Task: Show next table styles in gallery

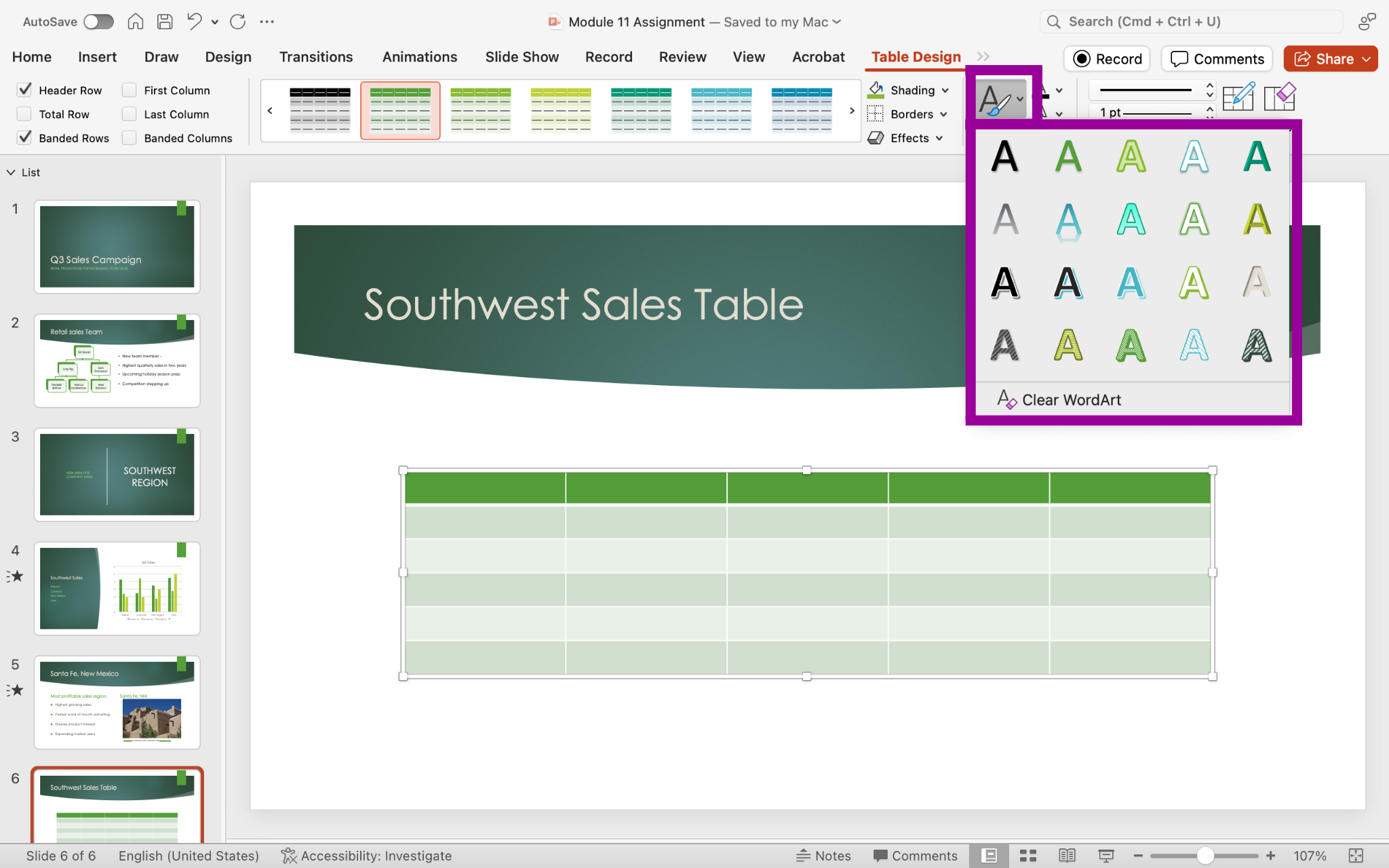Action: 852,111
